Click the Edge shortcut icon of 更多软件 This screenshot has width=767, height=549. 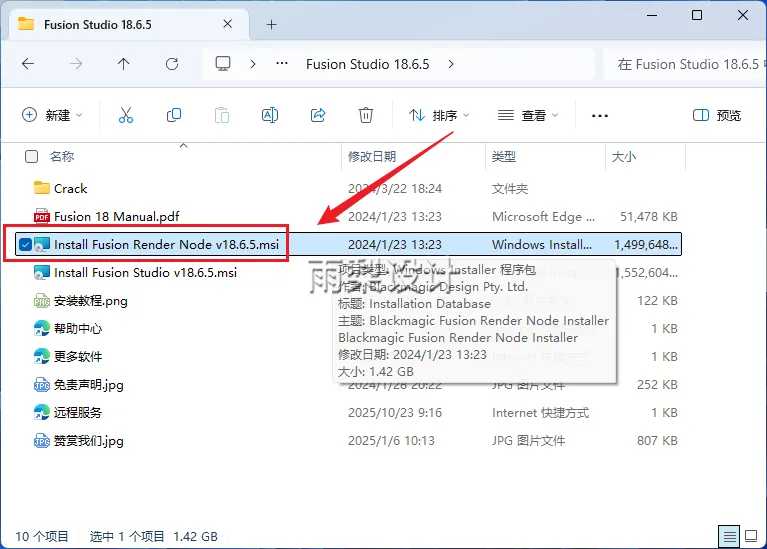tap(42, 356)
